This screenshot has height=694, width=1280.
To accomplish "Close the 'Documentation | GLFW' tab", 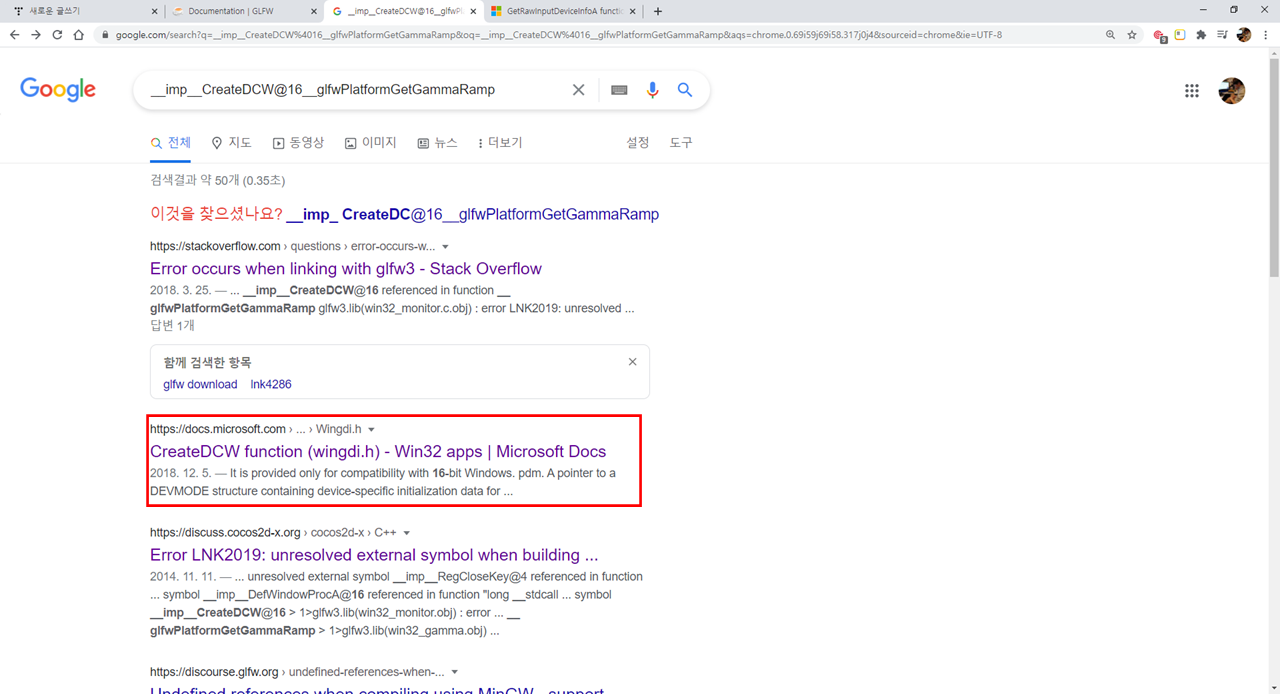I will click(313, 11).
